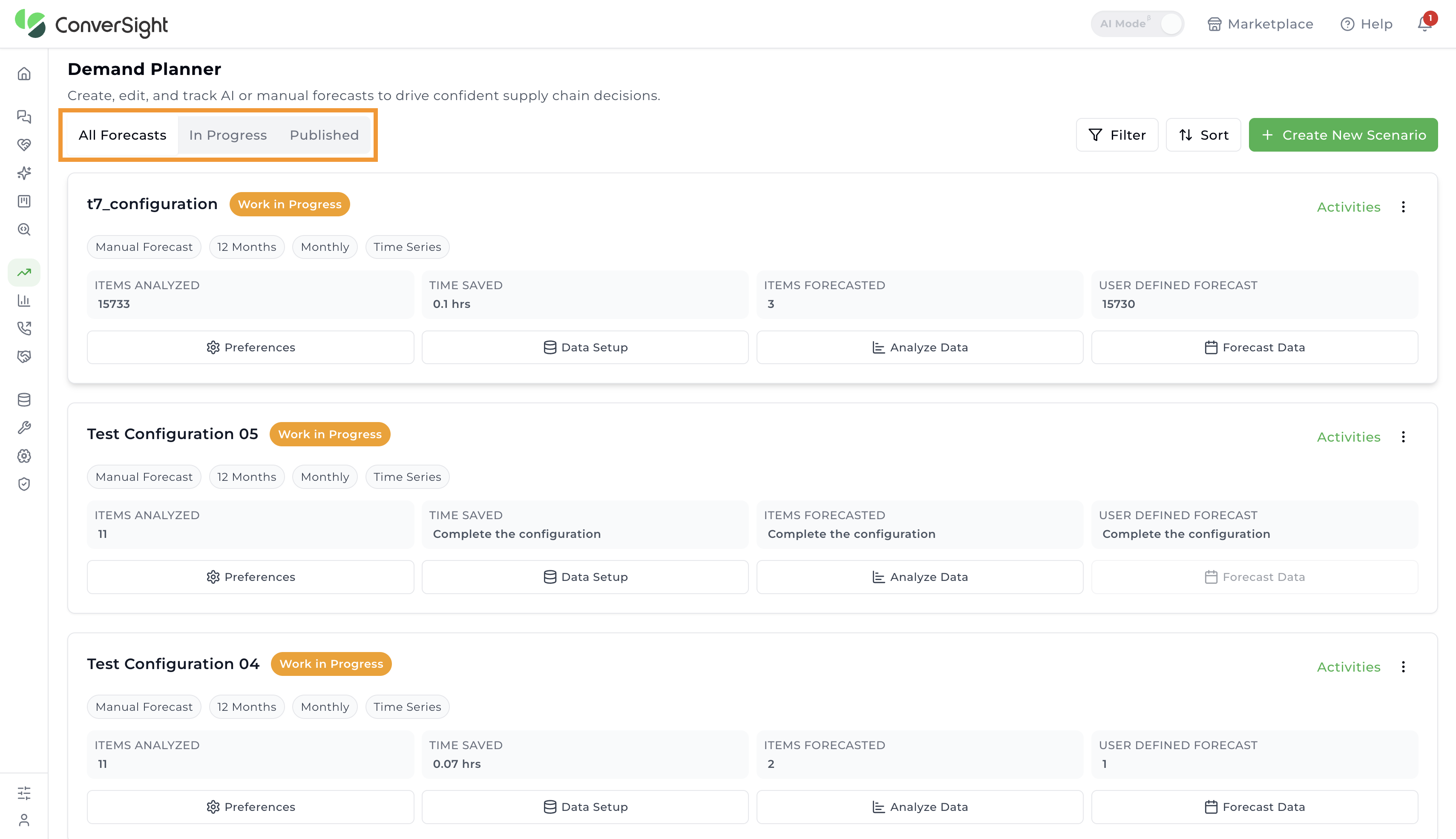Open Forecast Data for Test Configuration 04
The width and height of the screenshot is (1456, 839).
[x=1255, y=807]
